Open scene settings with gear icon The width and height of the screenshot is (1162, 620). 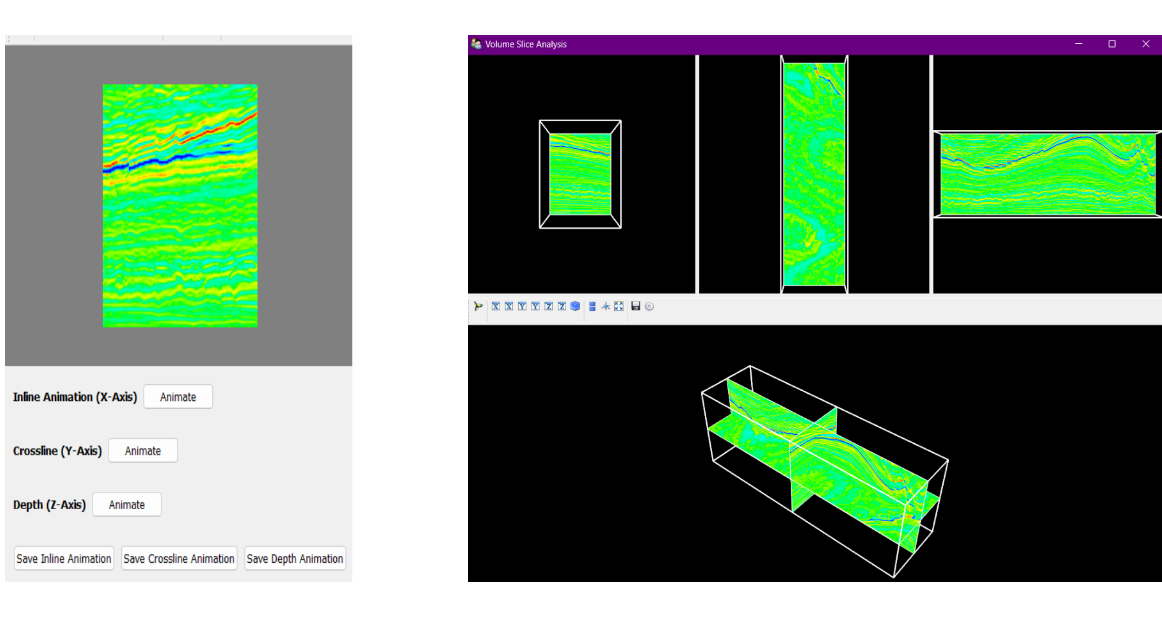point(649,307)
